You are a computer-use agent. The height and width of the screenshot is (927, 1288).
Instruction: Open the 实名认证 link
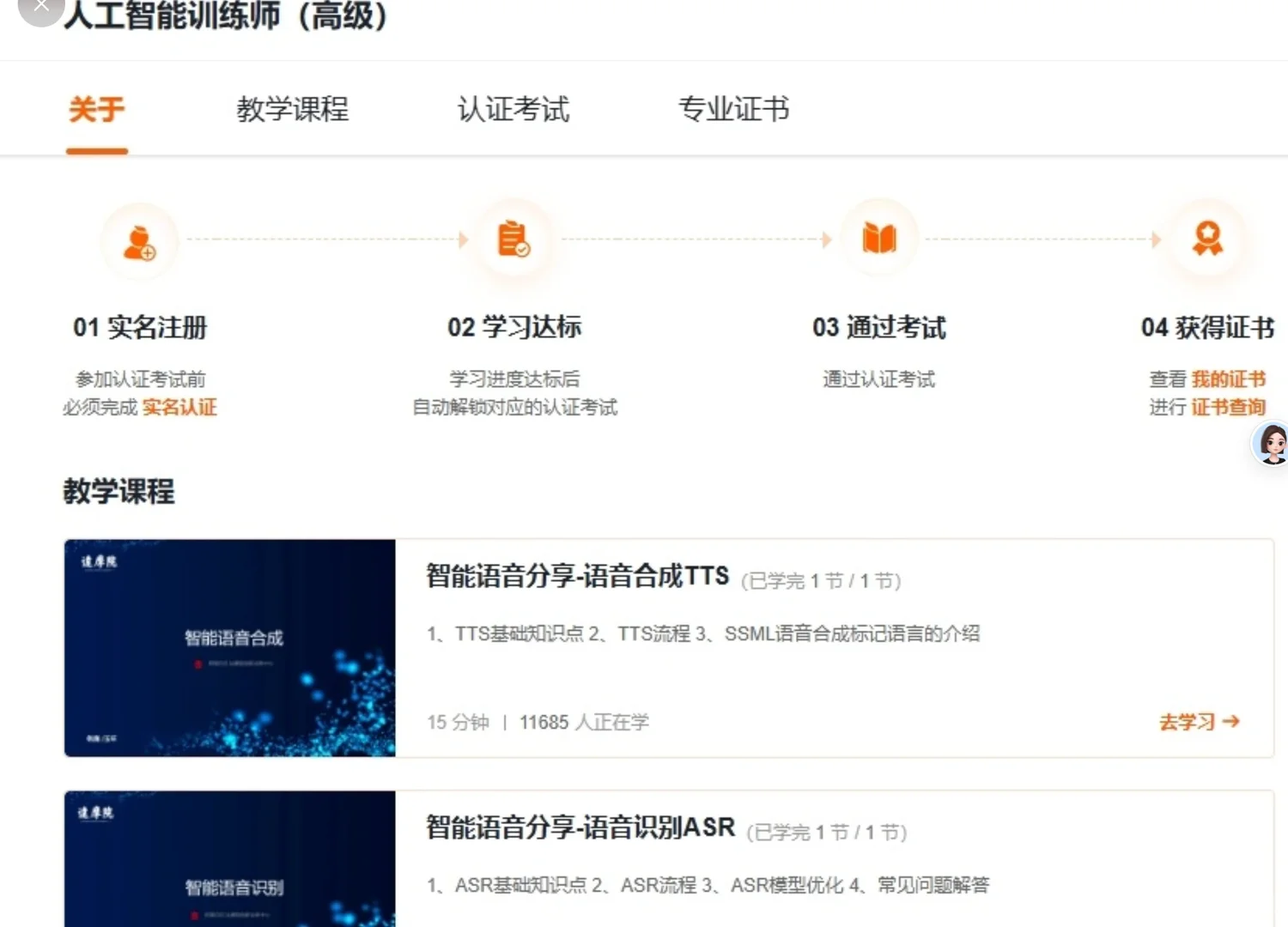point(180,408)
